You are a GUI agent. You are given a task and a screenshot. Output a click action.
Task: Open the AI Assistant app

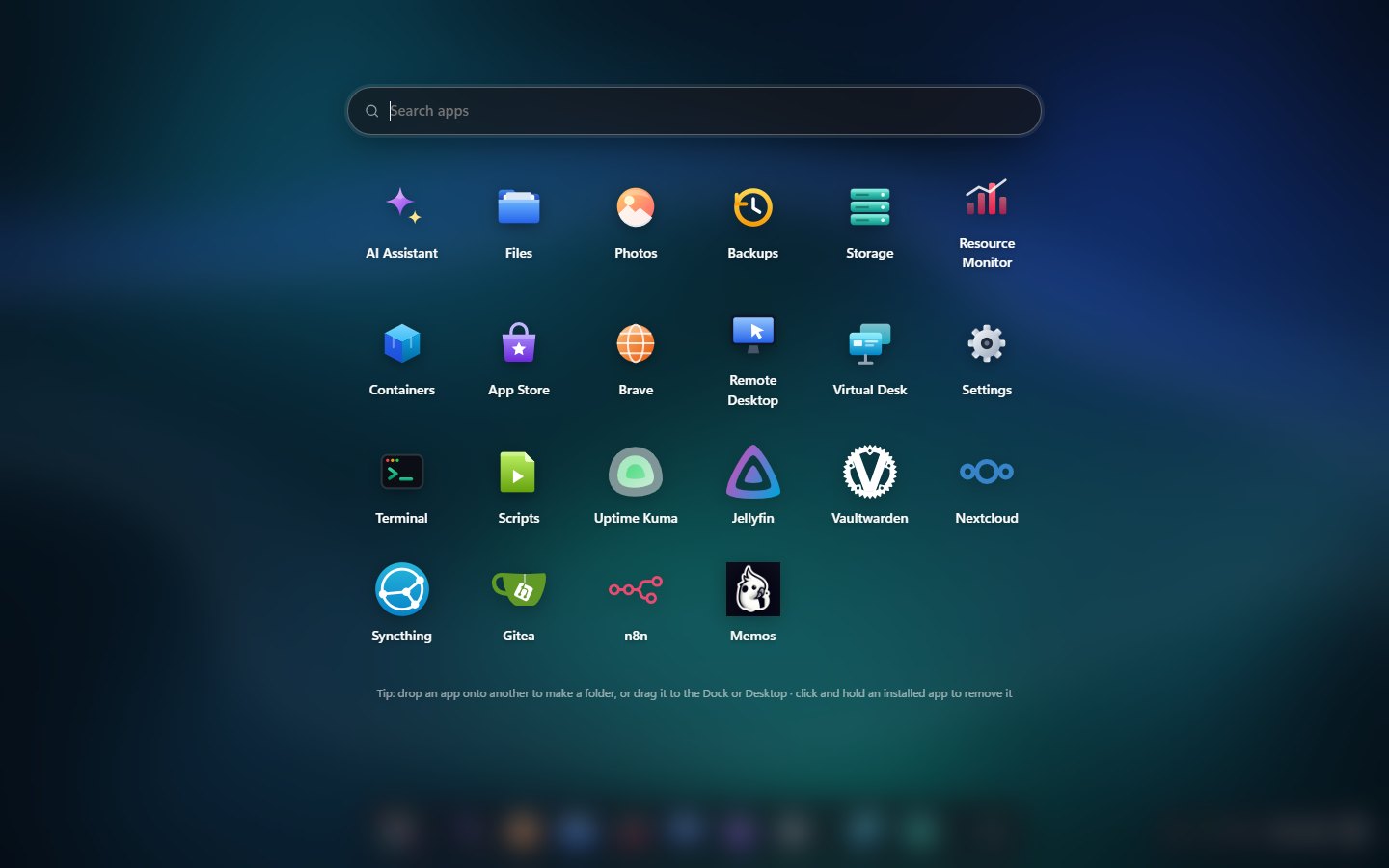click(x=401, y=206)
